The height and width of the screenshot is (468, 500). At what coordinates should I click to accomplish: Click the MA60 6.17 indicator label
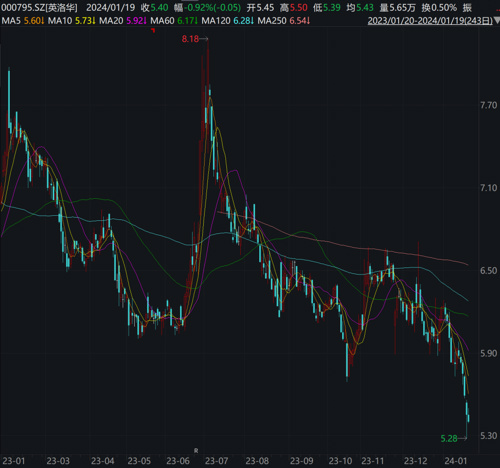click(x=174, y=21)
